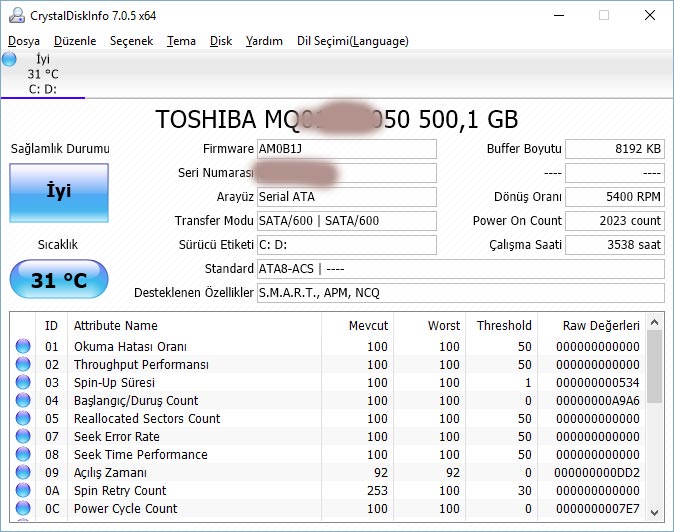Open the Tema menu
The height and width of the screenshot is (532, 674).
[x=181, y=41]
